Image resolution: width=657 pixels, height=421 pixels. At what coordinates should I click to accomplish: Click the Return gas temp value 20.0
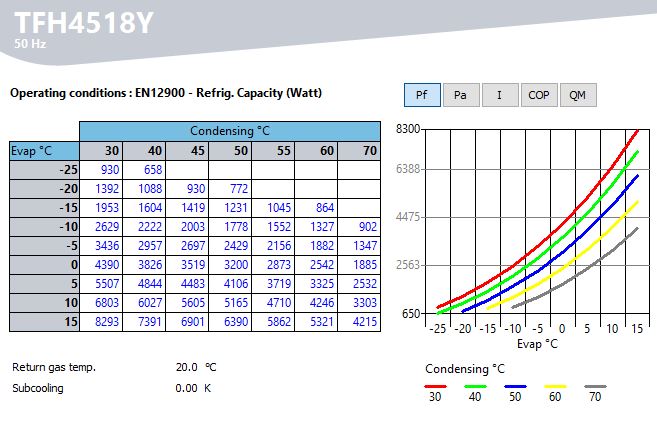pyautogui.click(x=186, y=367)
